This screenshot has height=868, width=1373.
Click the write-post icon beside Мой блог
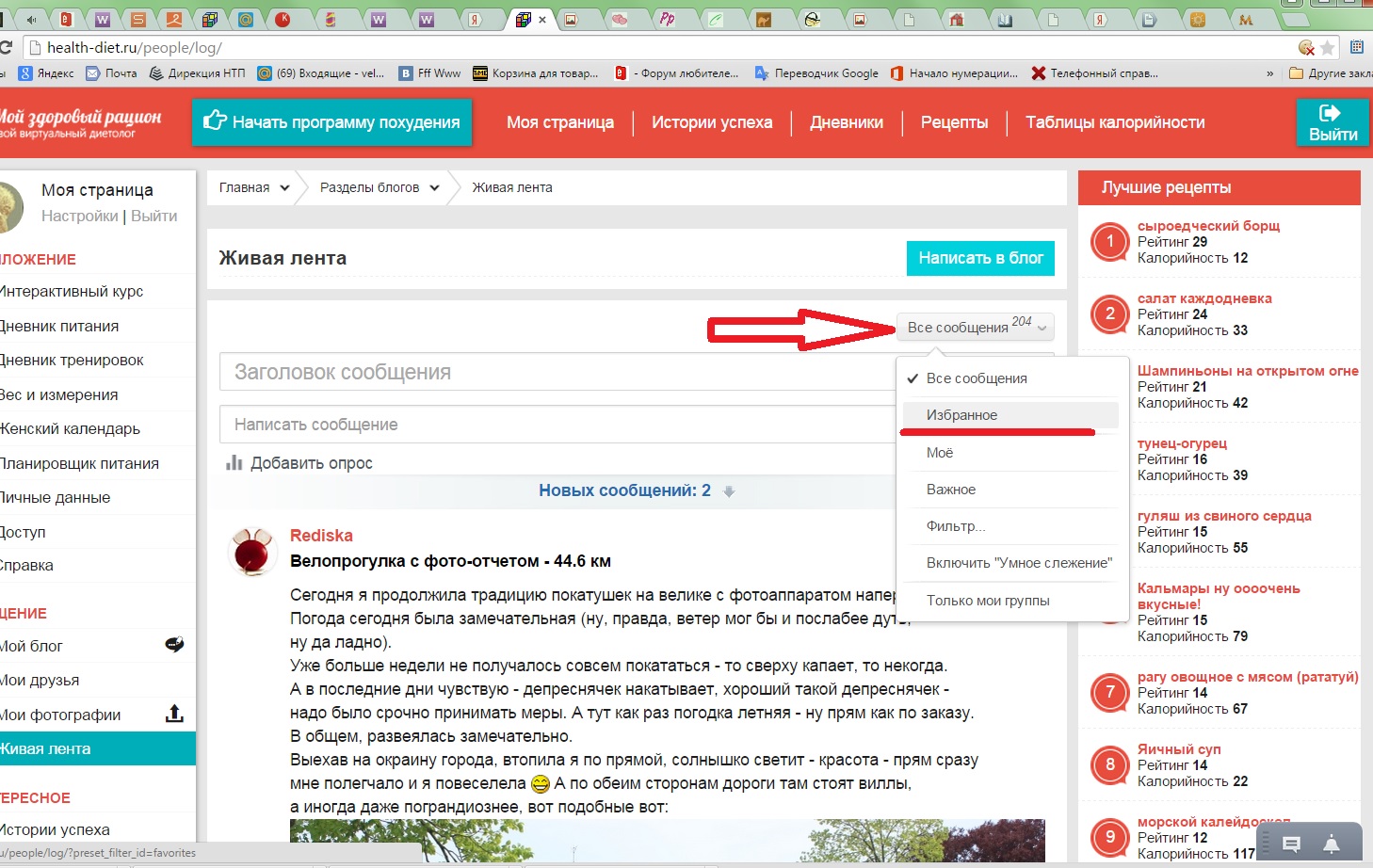174,645
